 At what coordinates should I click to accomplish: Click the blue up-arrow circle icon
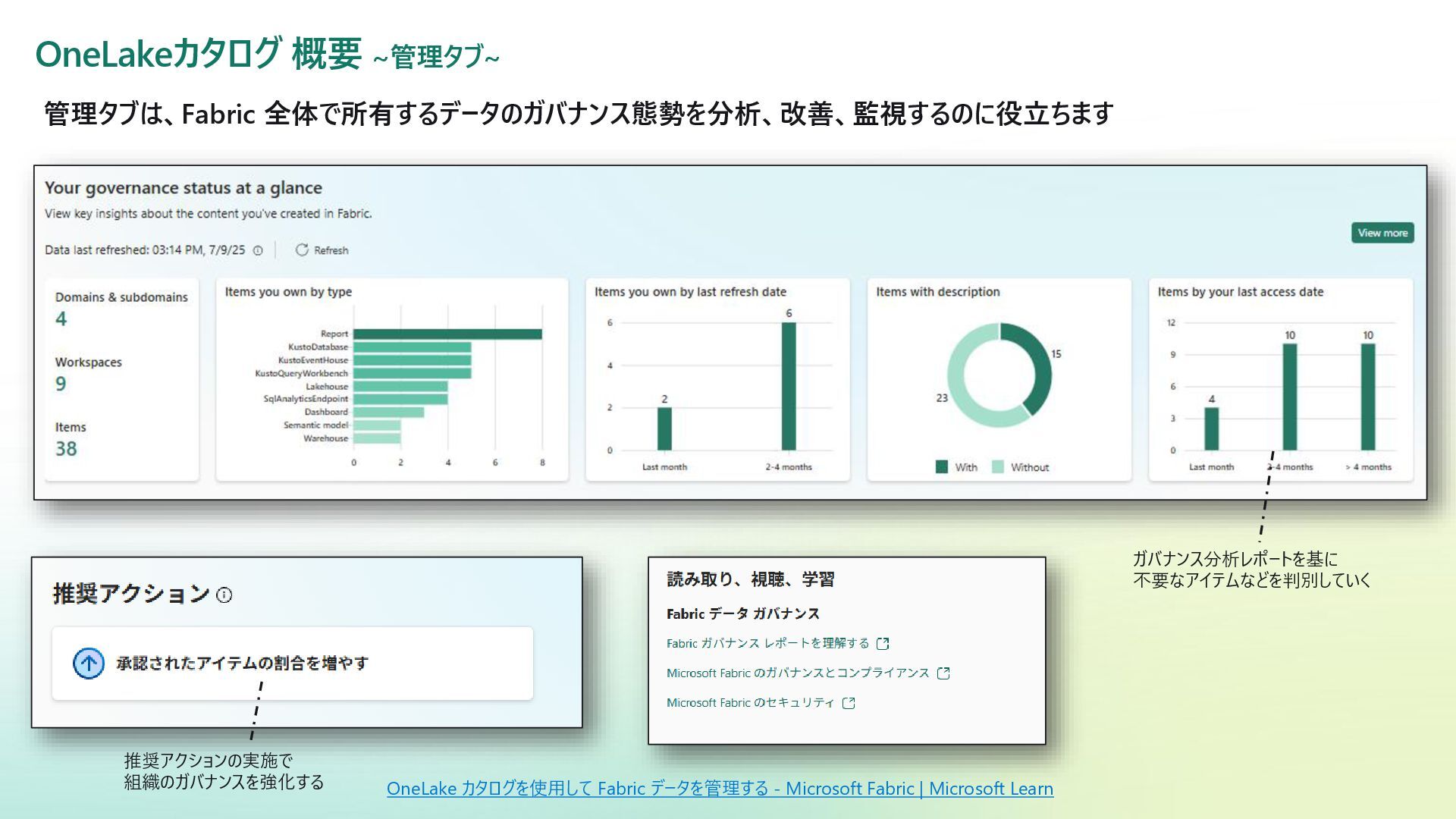point(89,664)
